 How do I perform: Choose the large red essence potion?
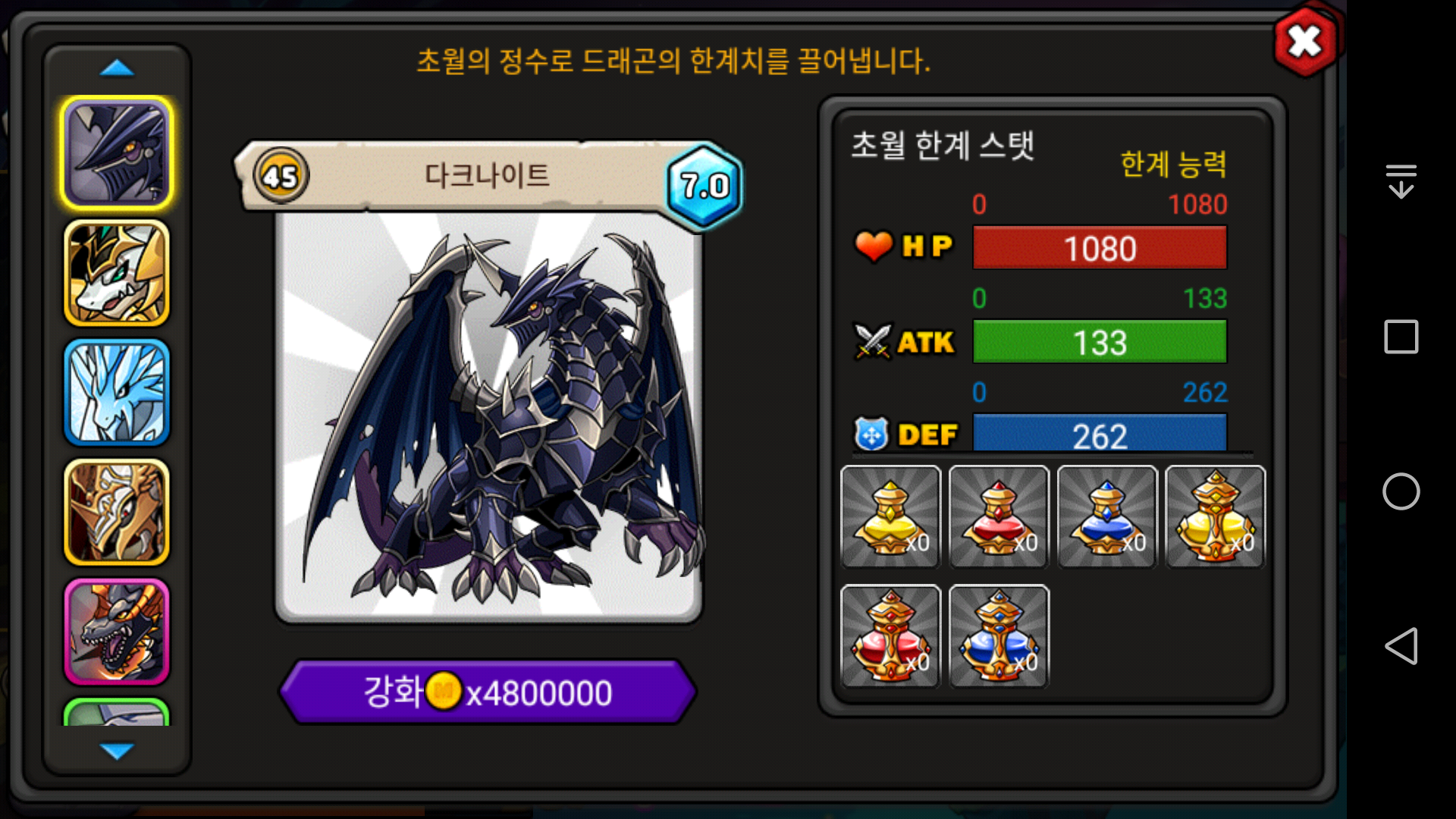[890, 636]
